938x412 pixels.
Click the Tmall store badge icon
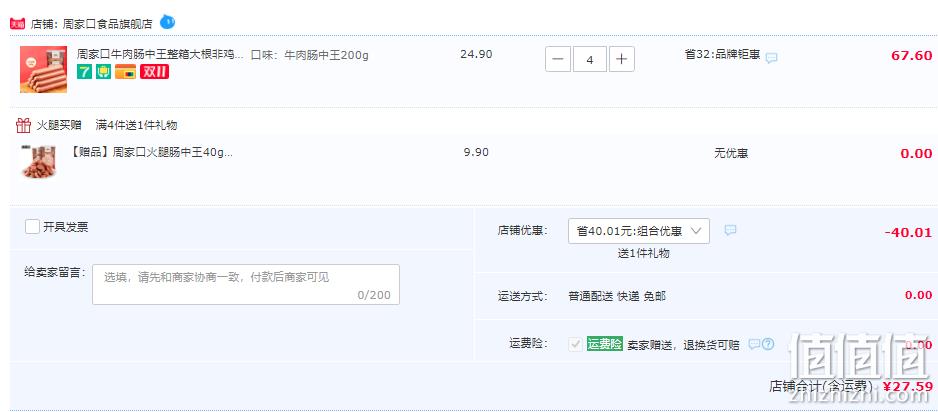click(x=17, y=24)
